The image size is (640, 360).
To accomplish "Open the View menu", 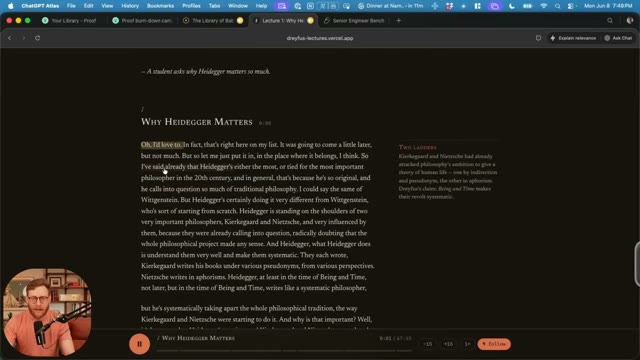I will pos(107,6).
